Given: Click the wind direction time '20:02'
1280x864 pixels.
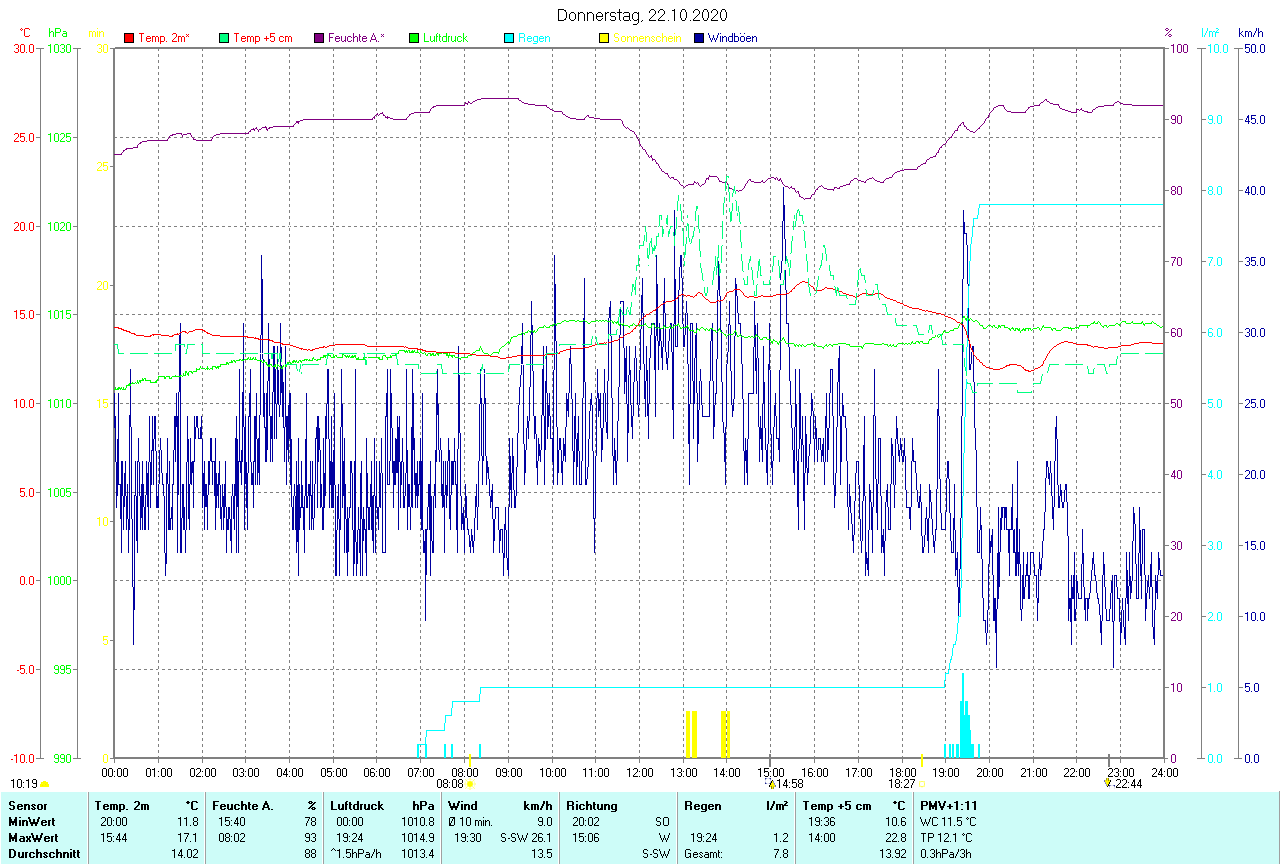Looking at the screenshot, I should coord(587,822).
